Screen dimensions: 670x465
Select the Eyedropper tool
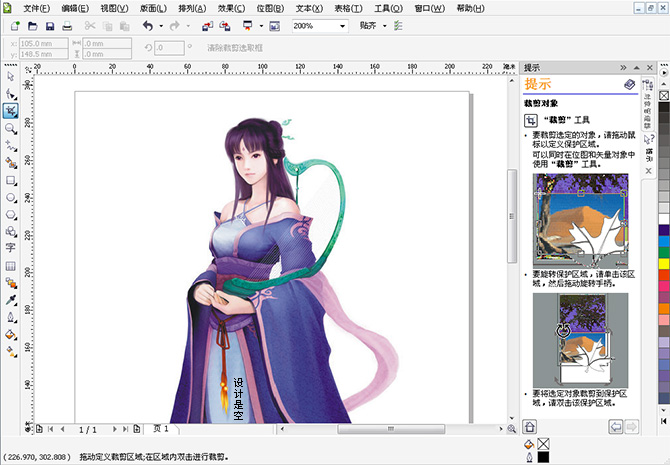[x=10, y=300]
